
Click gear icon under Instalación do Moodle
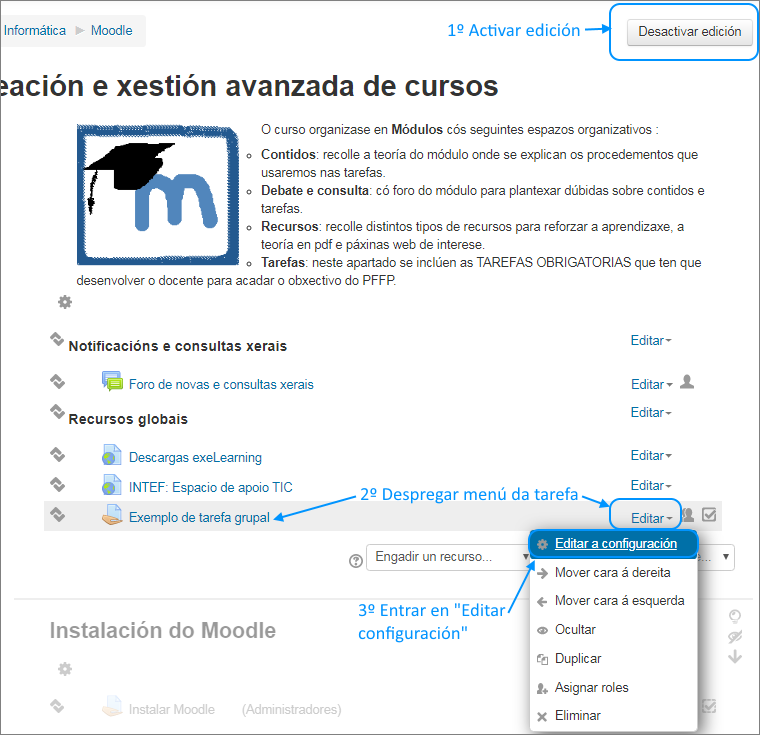(65, 669)
